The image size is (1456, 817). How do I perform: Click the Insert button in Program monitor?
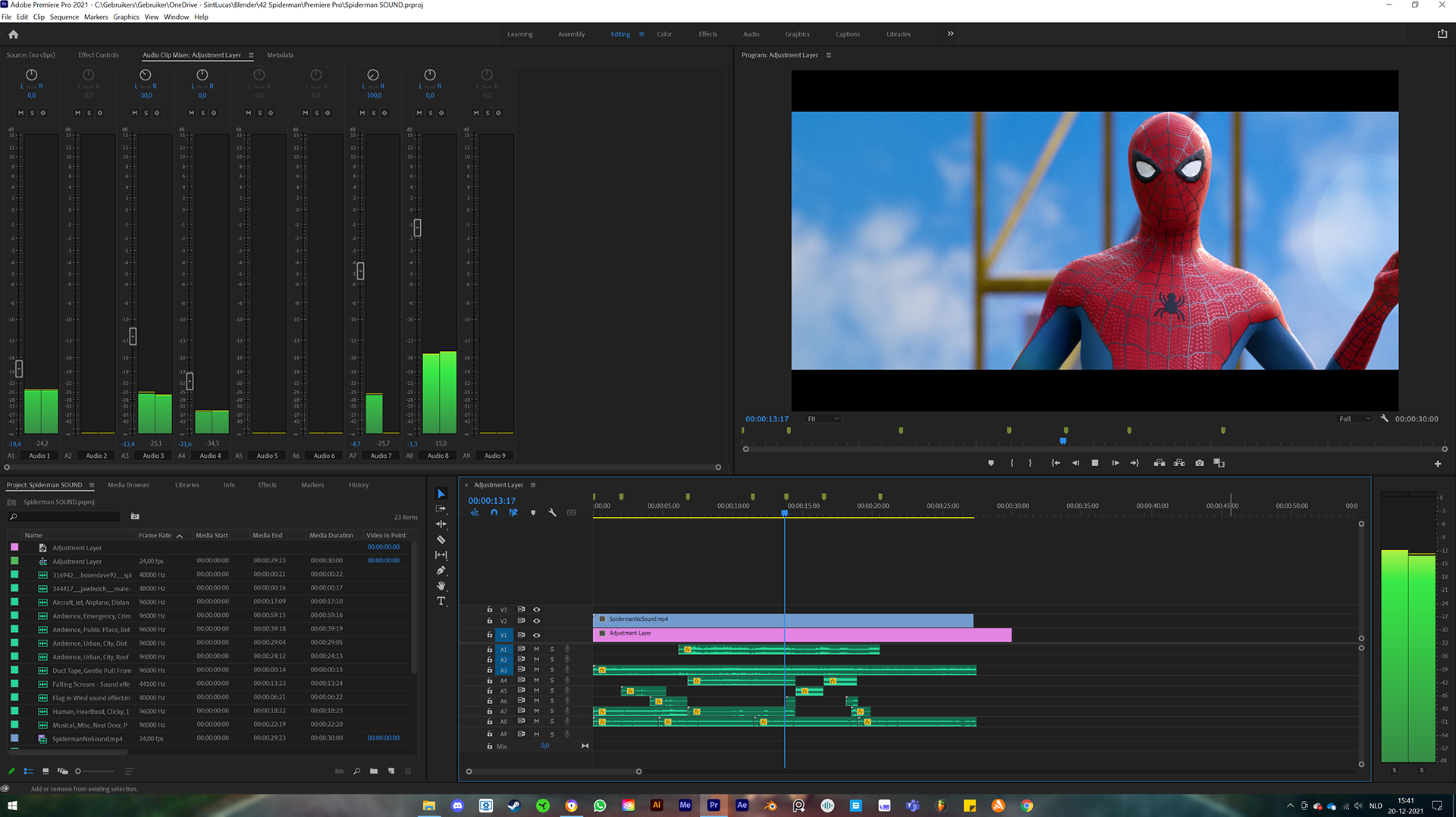pos(1159,463)
